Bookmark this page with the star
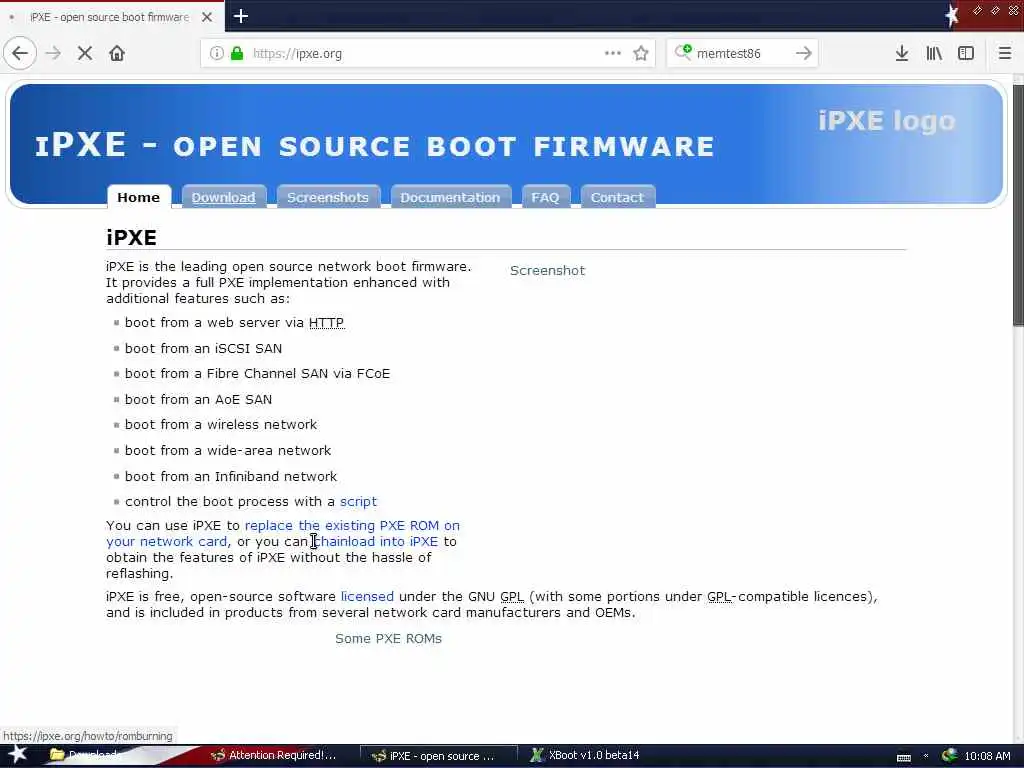 641,53
